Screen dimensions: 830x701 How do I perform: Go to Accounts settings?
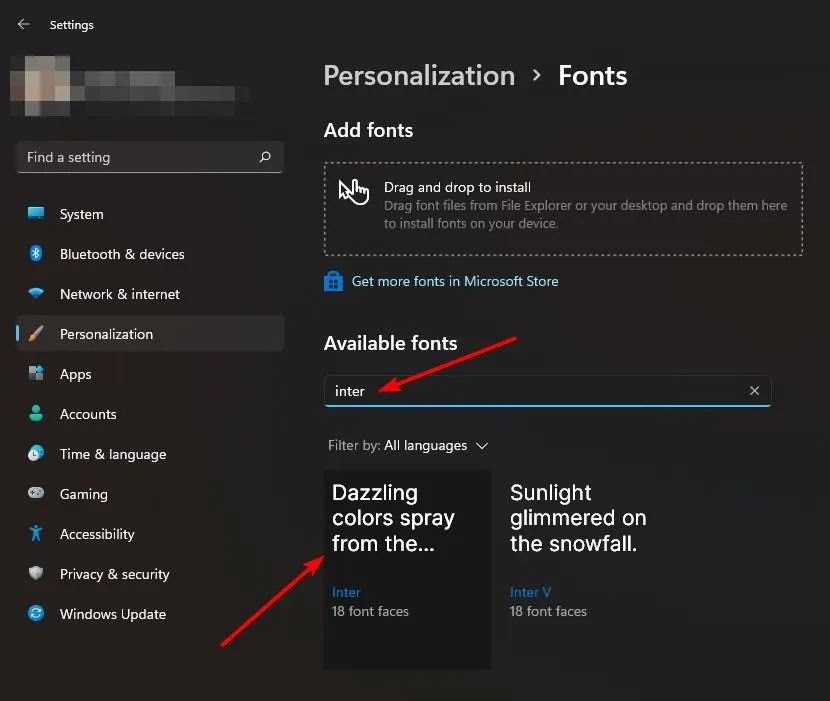coord(150,414)
